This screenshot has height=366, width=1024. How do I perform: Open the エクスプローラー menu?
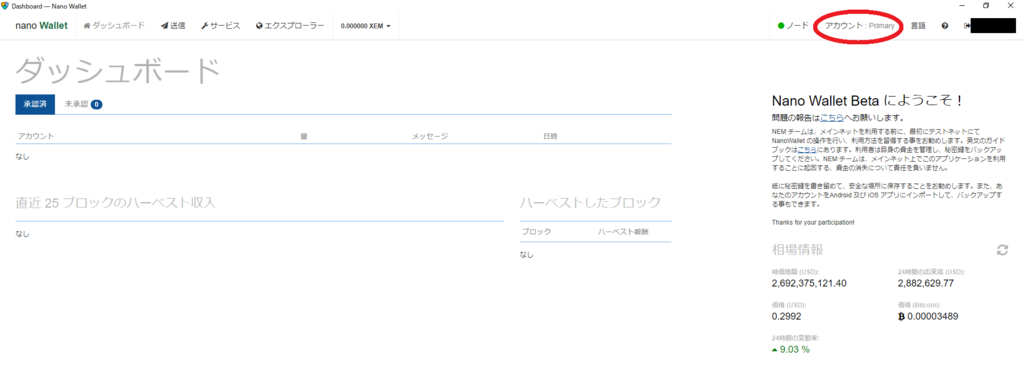(290, 26)
